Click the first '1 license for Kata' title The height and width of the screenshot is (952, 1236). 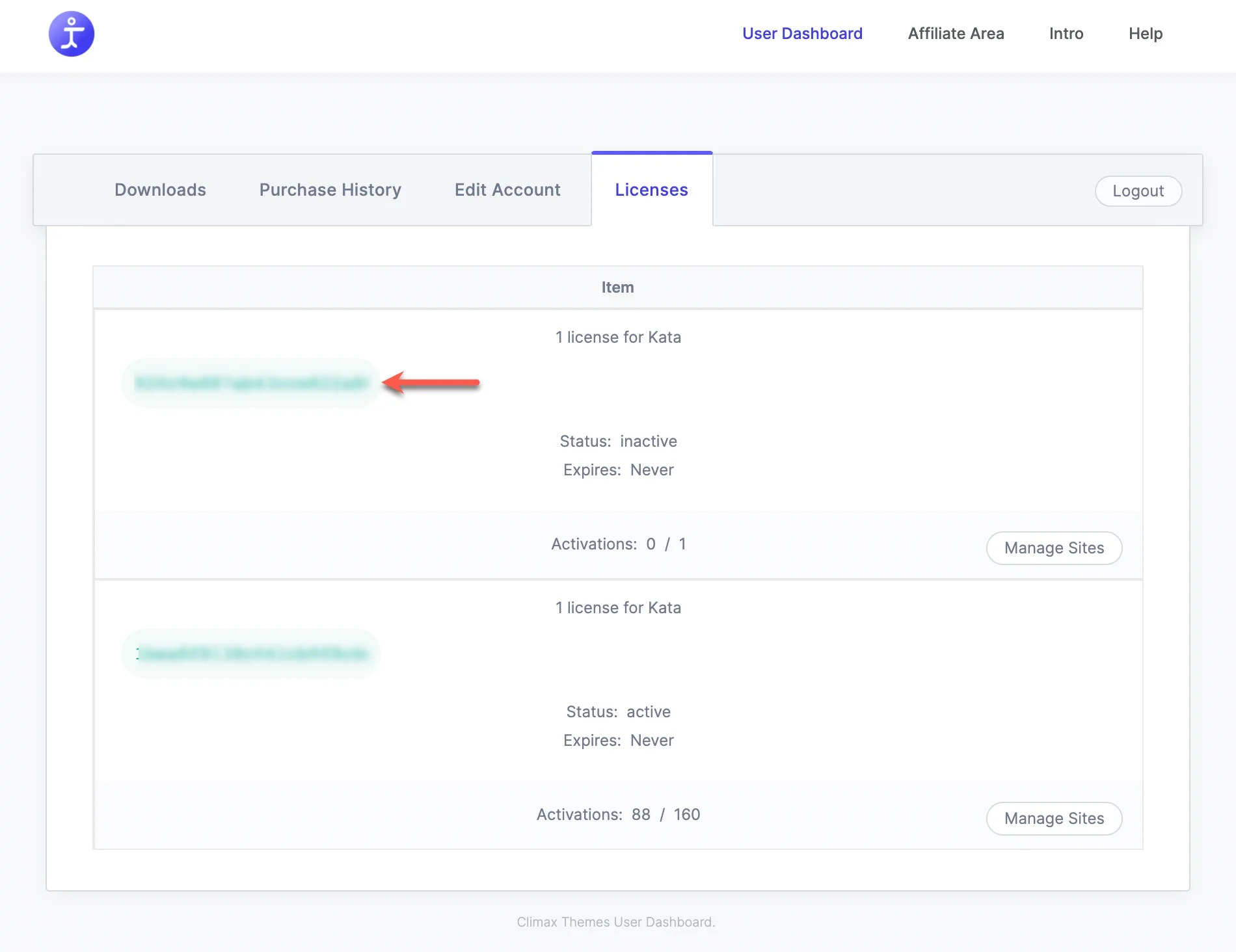(x=618, y=337)
